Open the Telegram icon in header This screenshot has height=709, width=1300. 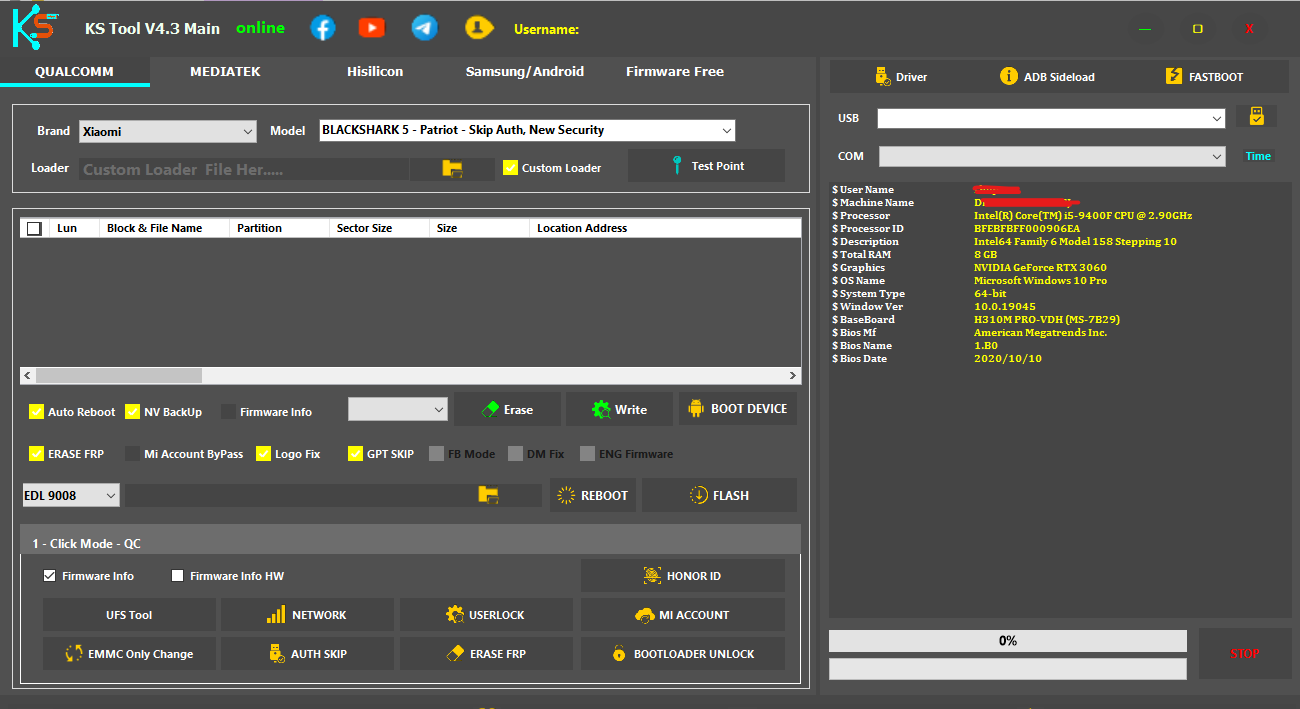point(424,28)
